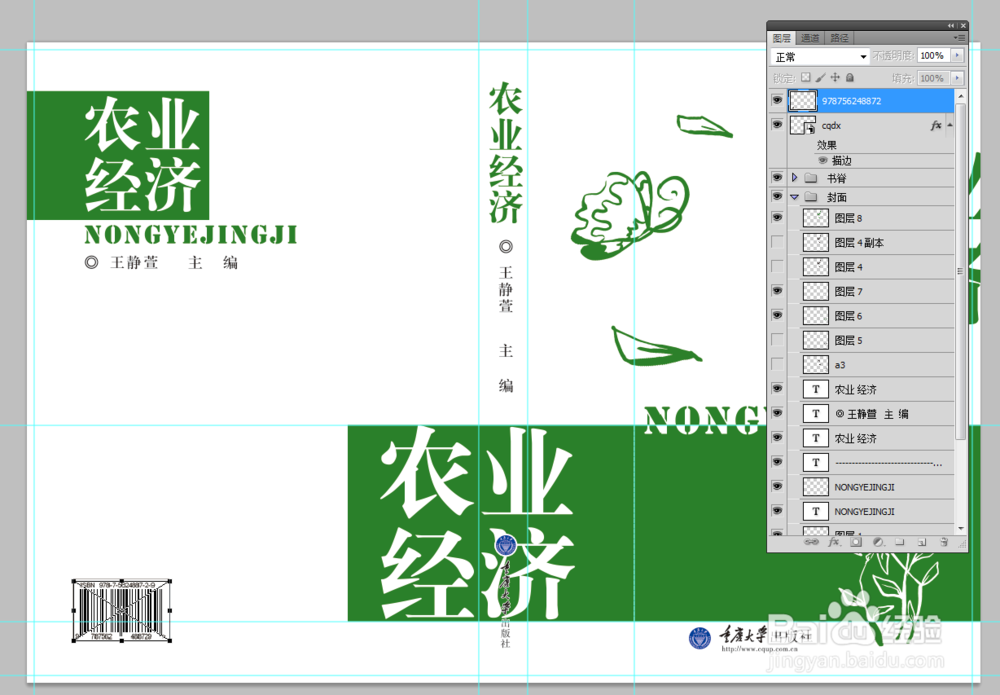Image resolution: width=1000 pixels, height=695 pixels.
Task: Hide 图层 7 using its eye icon
Action: [777, 291]
